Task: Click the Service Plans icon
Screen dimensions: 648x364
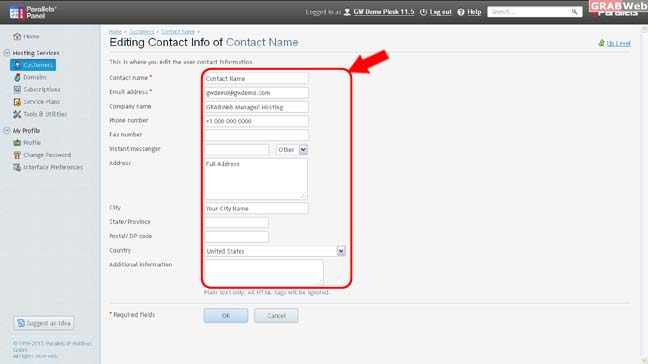Action: point(17,102)
